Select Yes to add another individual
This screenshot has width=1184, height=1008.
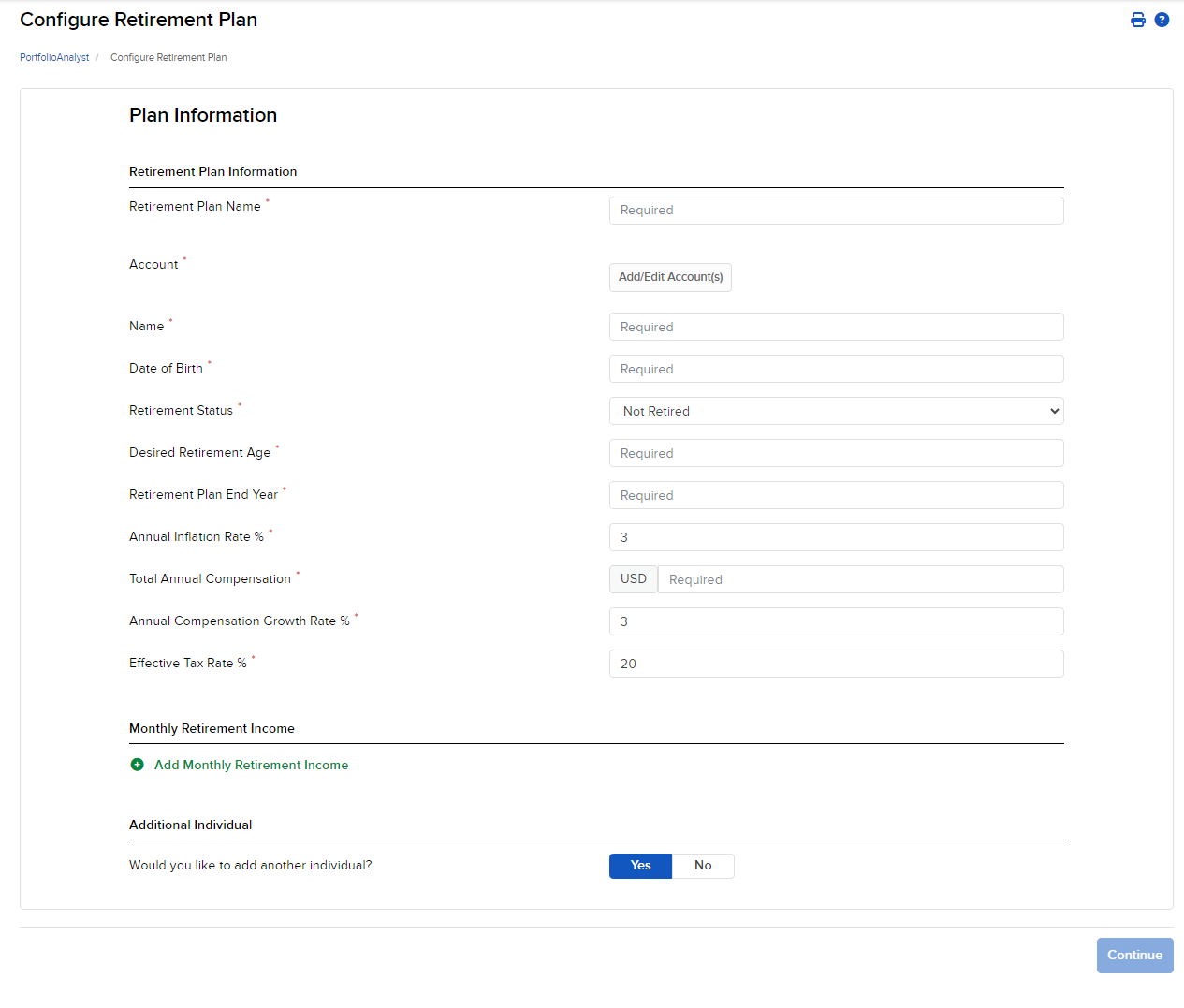[x=640, y=866]
